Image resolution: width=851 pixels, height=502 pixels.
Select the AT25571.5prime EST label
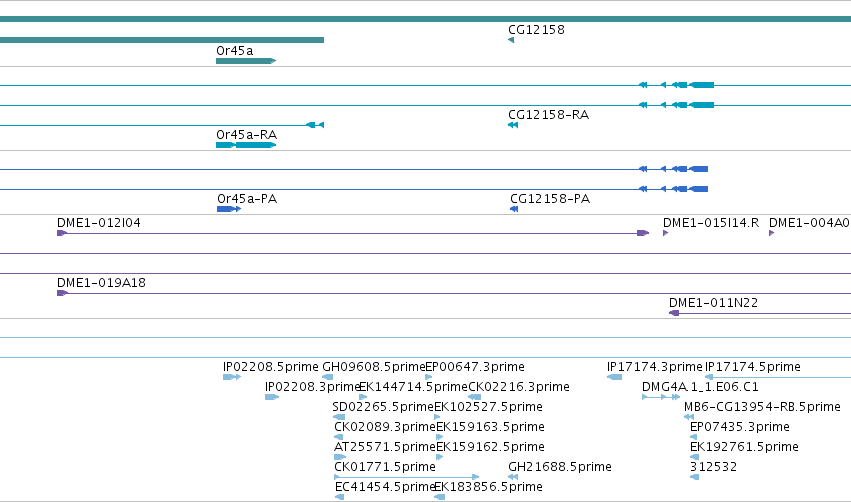(x=385, y=447)
